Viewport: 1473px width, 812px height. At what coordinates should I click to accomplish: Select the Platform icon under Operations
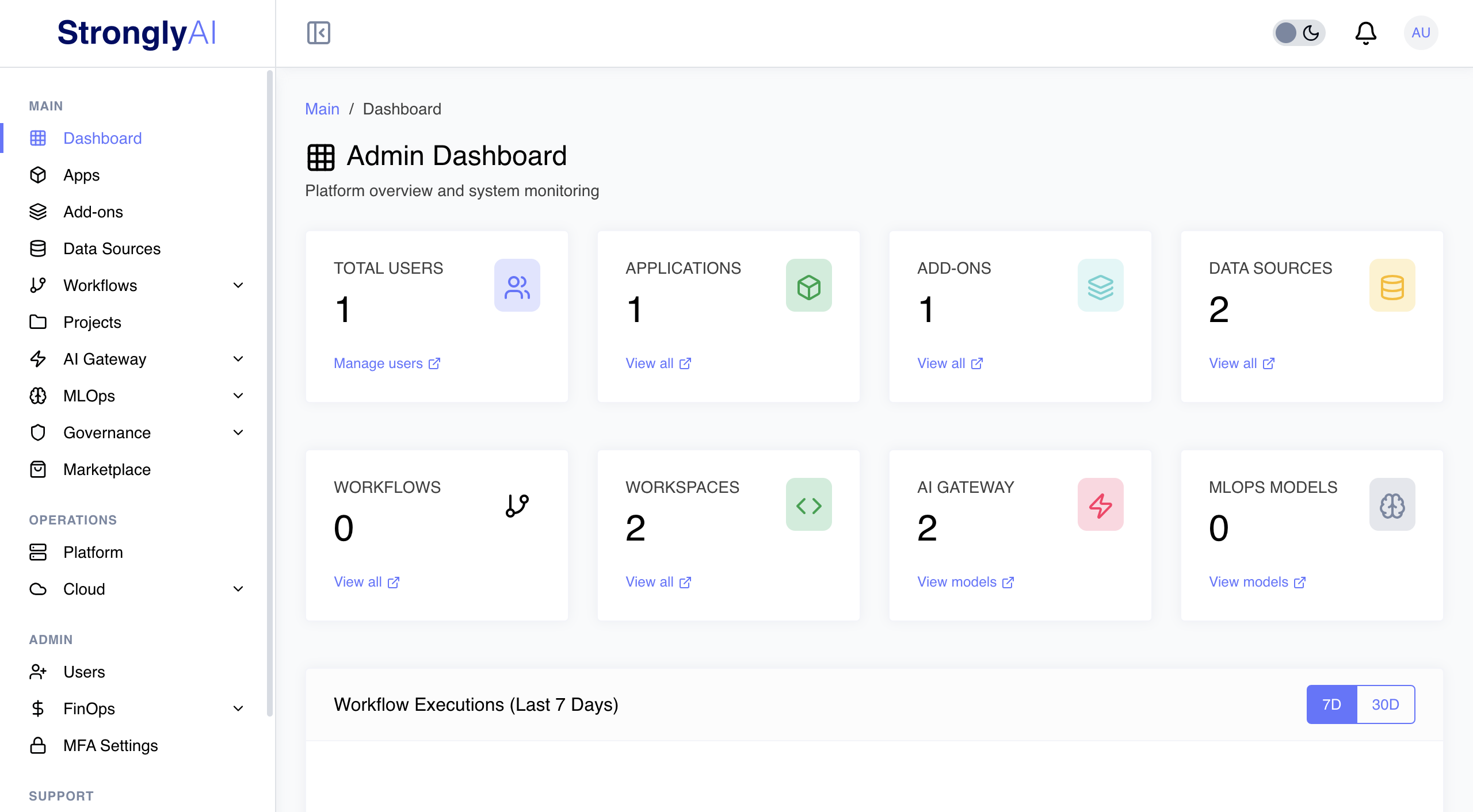coord(38,552)
